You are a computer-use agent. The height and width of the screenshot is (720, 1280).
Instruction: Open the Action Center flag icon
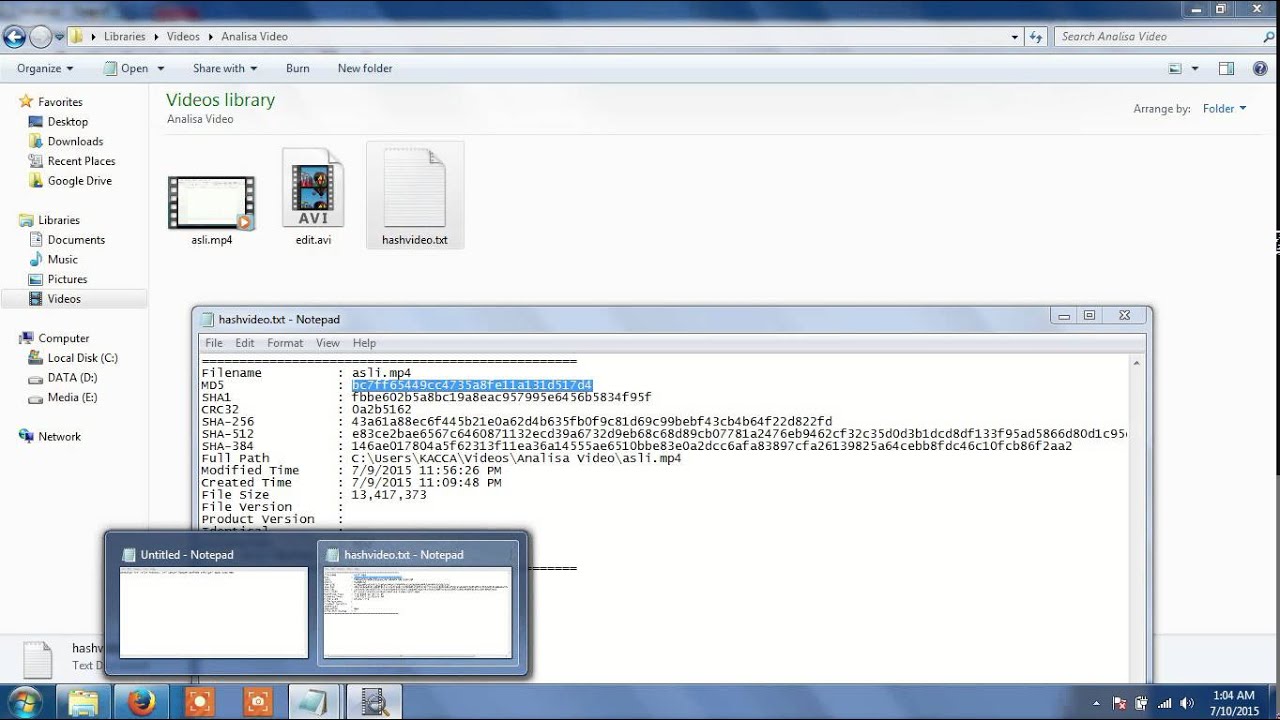point(1119,703)
